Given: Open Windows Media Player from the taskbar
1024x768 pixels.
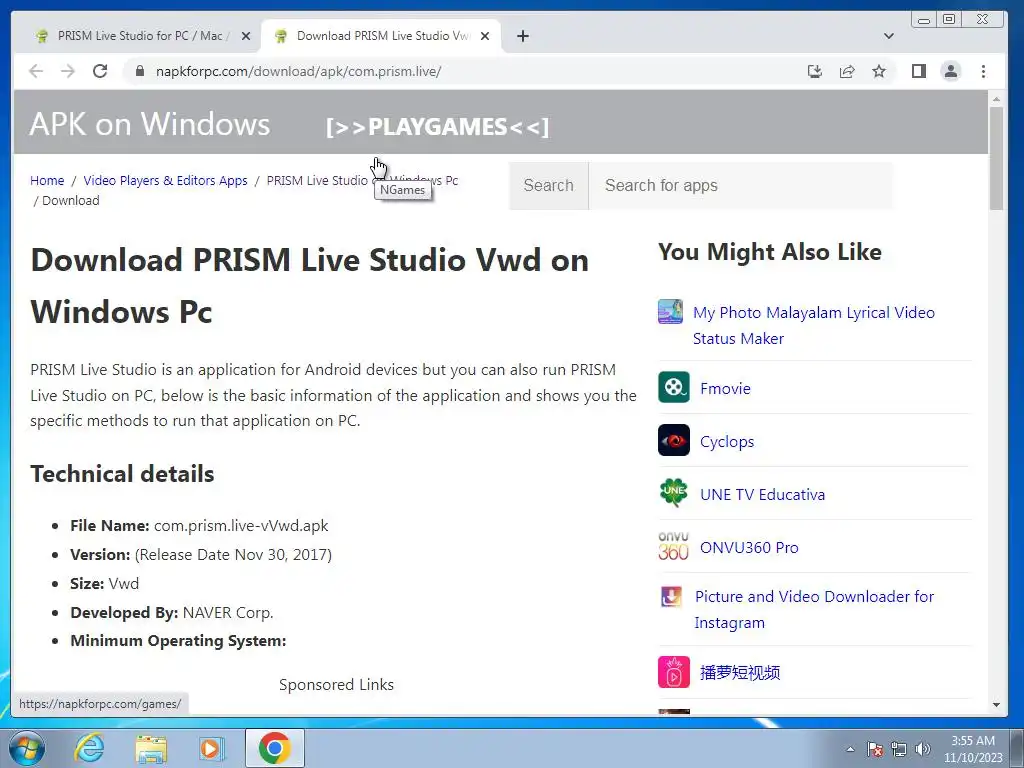Looking at the screenshot, I should click(x=211, y=749).
